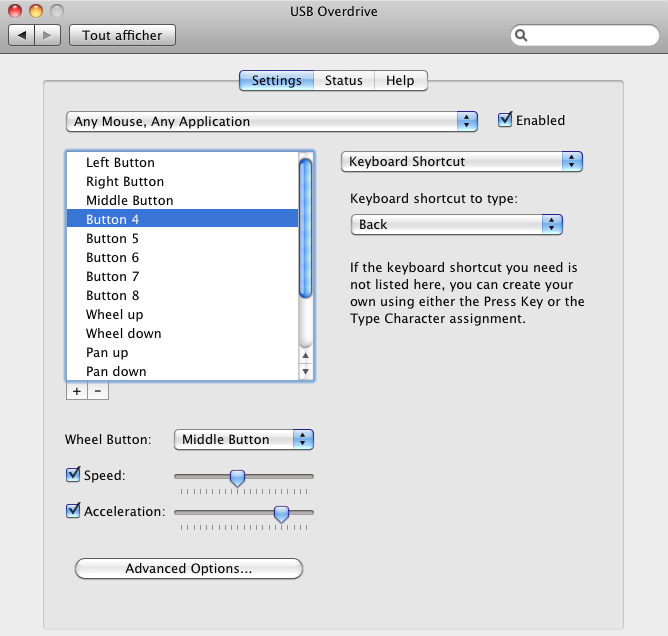
Task: Click the blue scrollbar thumb in button list
Action: pos(305,228)
